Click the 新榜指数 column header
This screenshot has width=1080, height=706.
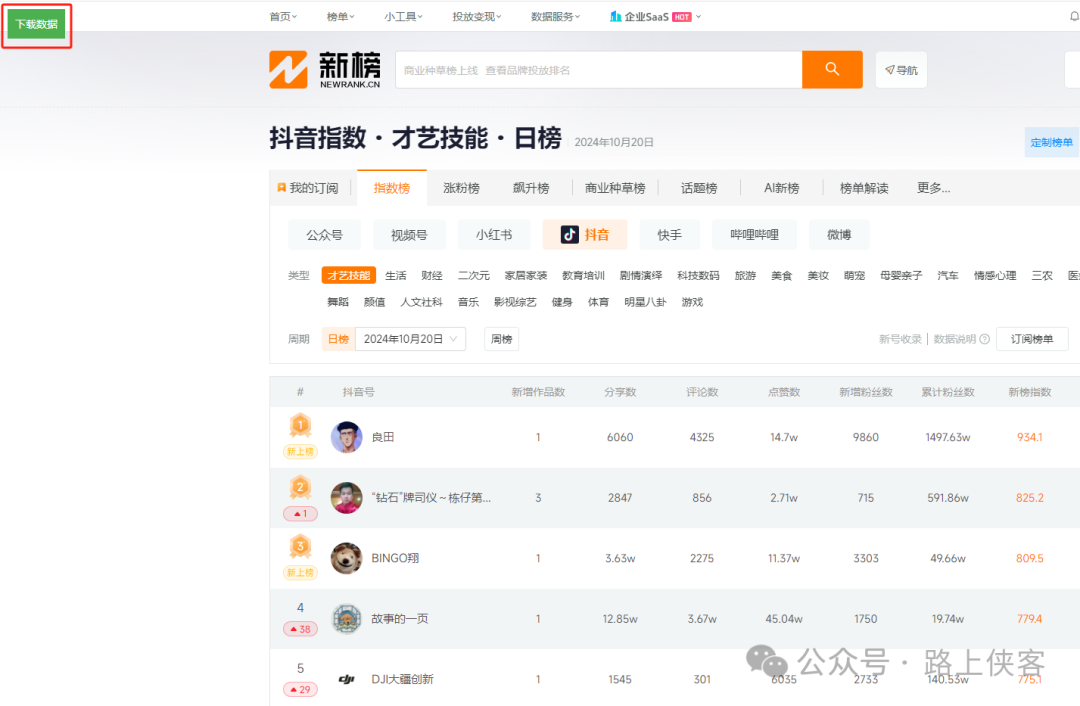pyautogui.click(x=1030, y=392)
